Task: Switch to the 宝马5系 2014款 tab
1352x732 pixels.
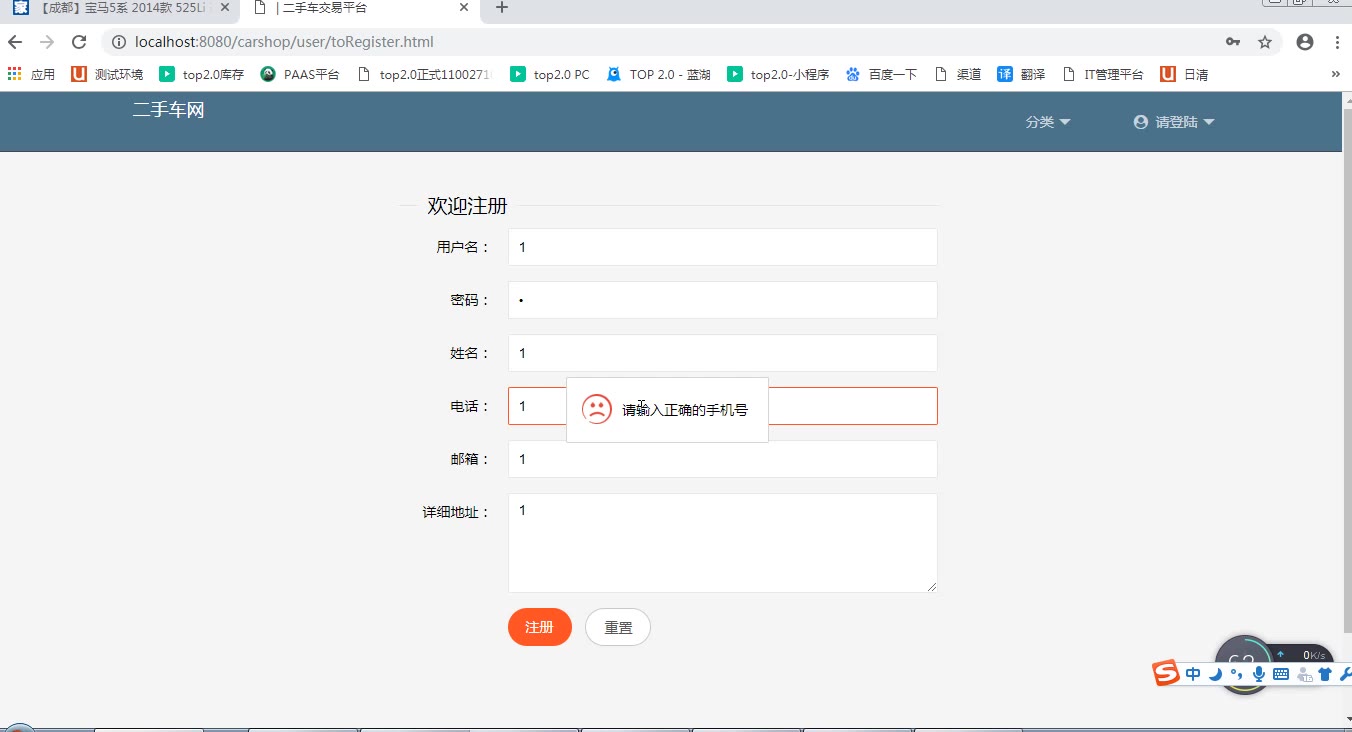Action: tap(120, 8)
